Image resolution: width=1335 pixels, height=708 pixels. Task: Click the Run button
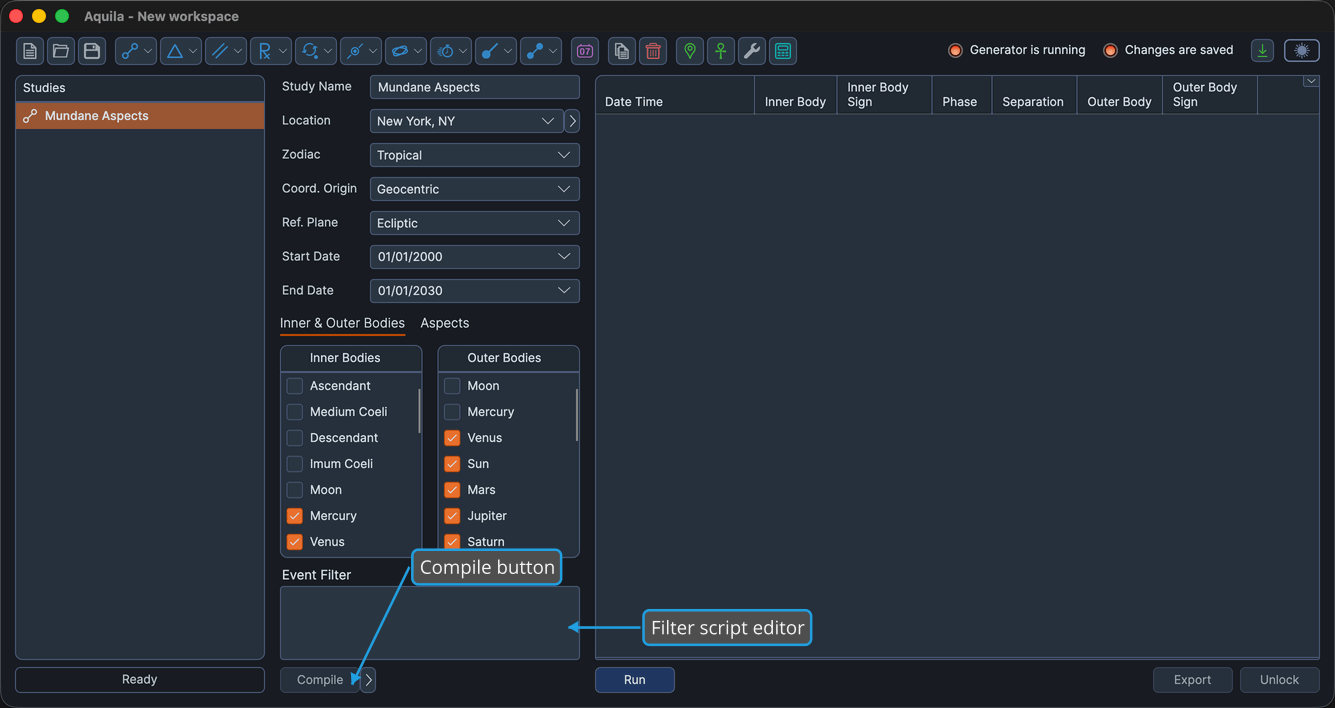coord(635,680)
